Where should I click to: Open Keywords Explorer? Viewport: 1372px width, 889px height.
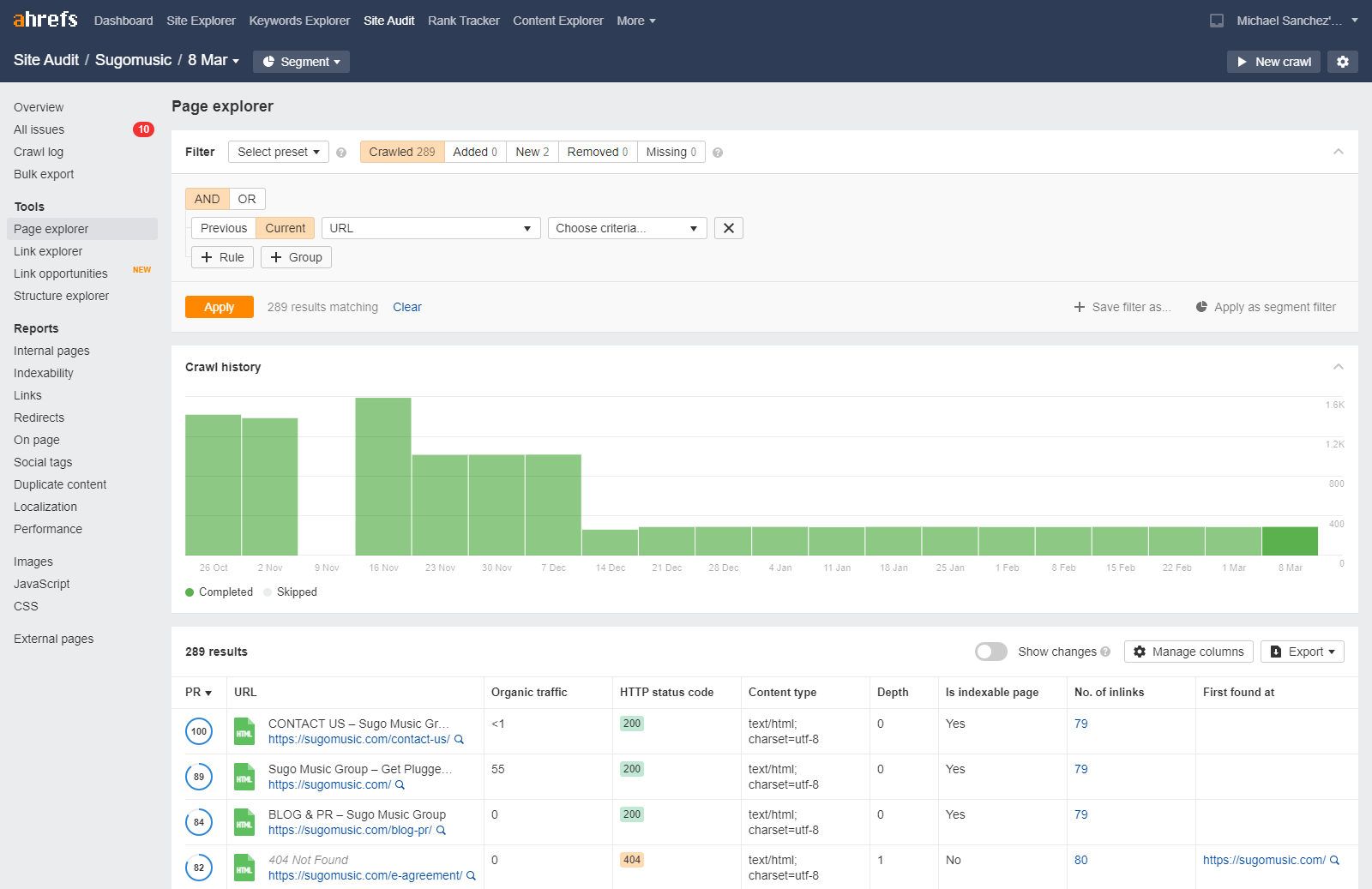tap(299, 21)
